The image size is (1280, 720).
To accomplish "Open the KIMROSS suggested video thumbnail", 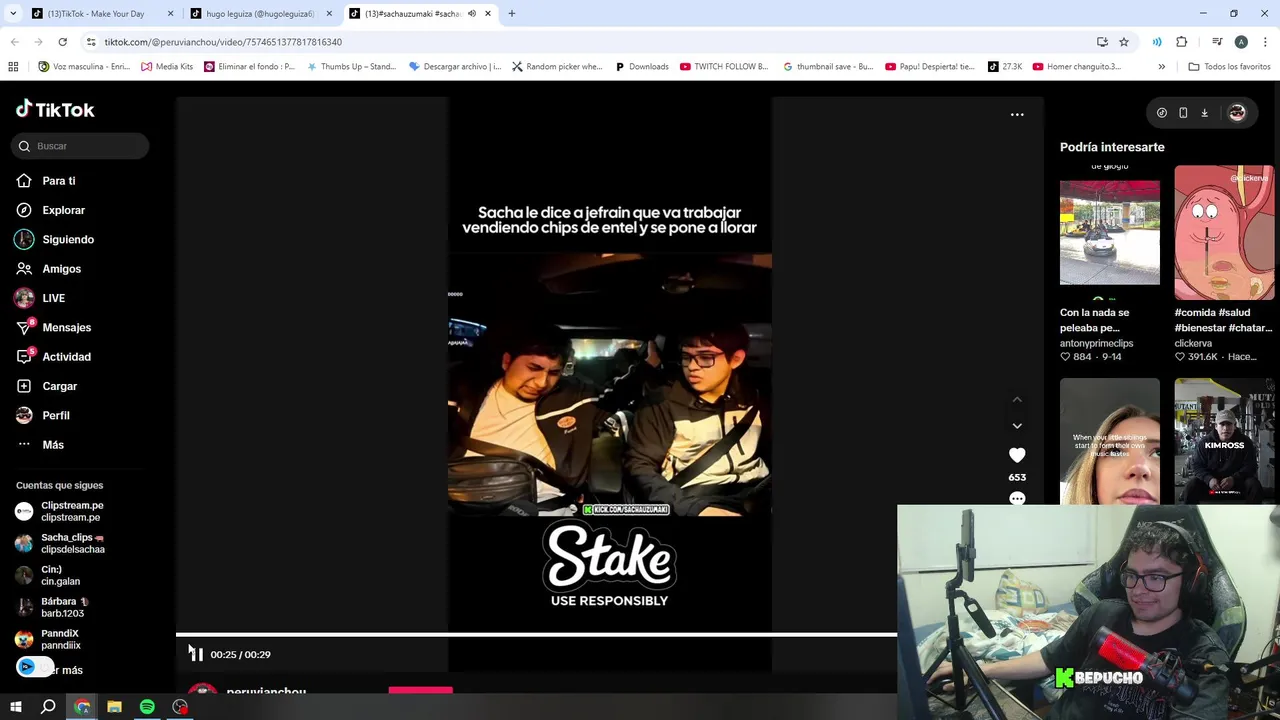I will 1224,441.
